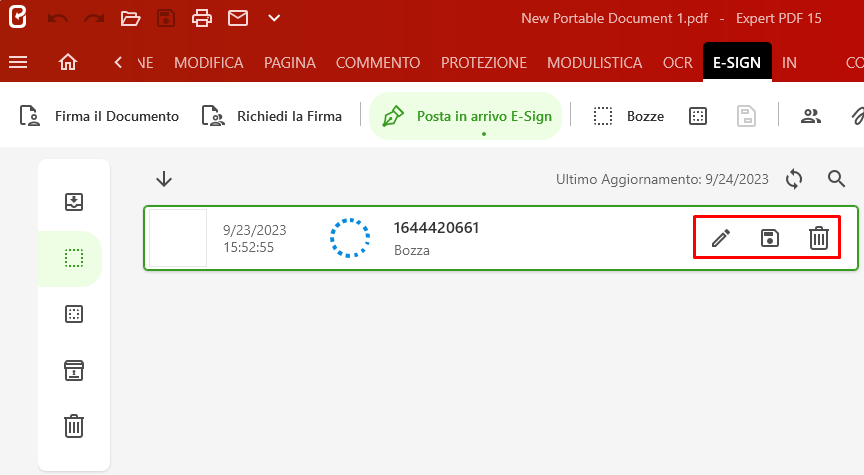
Task: Open the hamburger menu
Action: click(x=18, y=62)
